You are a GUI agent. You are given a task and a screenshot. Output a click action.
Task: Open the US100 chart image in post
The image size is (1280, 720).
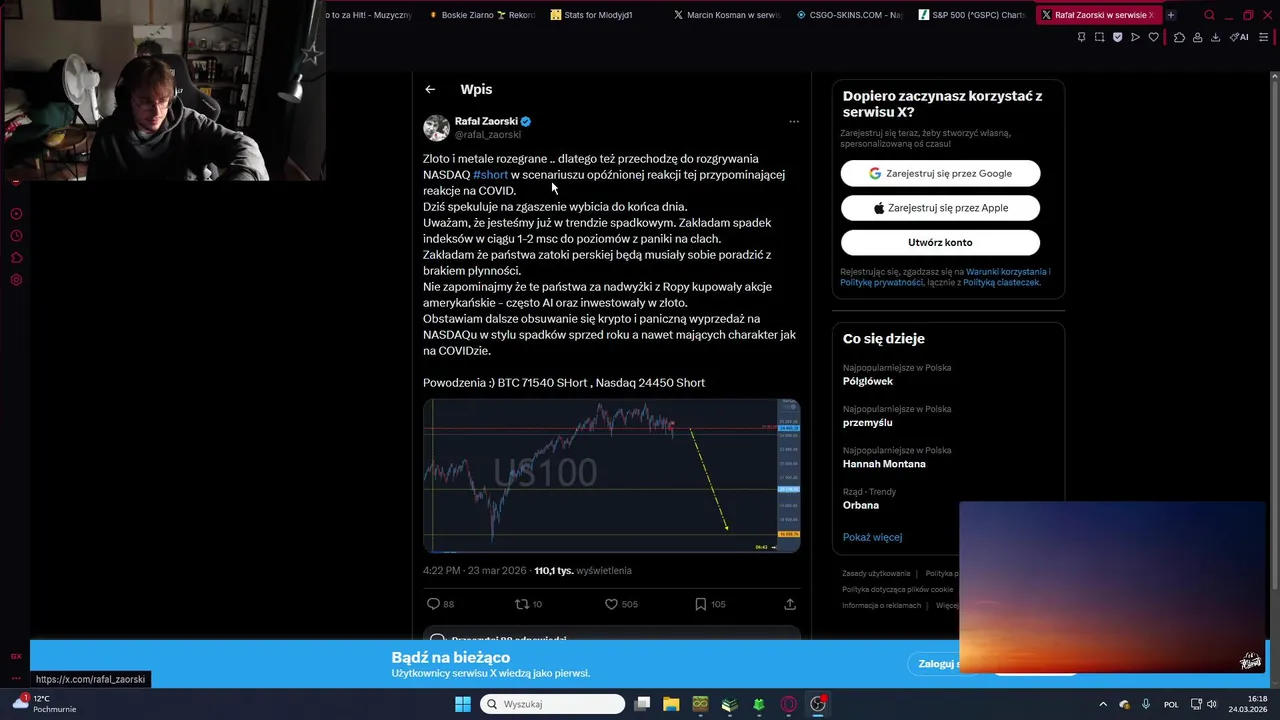[611, 476]
